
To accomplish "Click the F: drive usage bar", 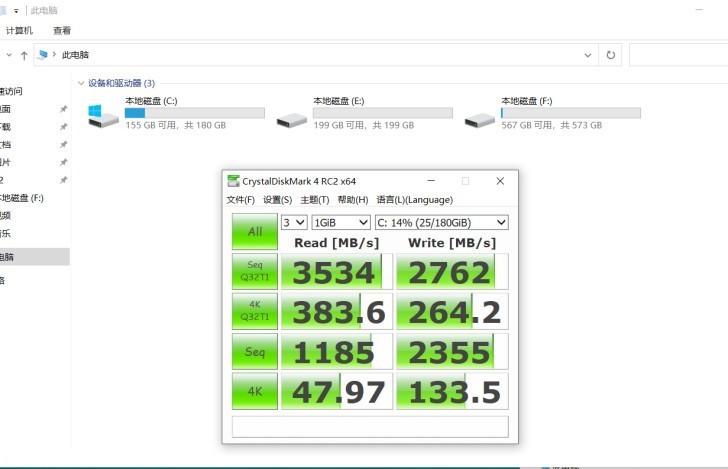I will (x=571, y=113).
